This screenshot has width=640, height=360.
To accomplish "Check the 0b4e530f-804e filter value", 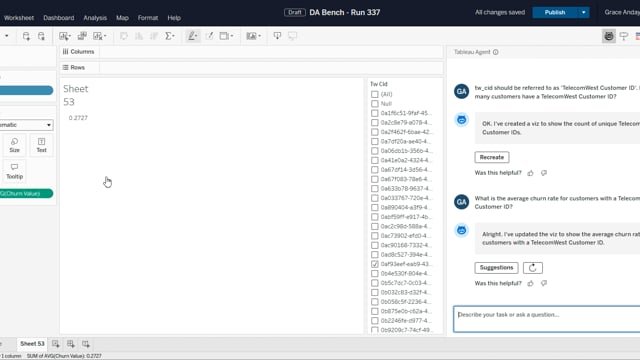I will 375,273.
